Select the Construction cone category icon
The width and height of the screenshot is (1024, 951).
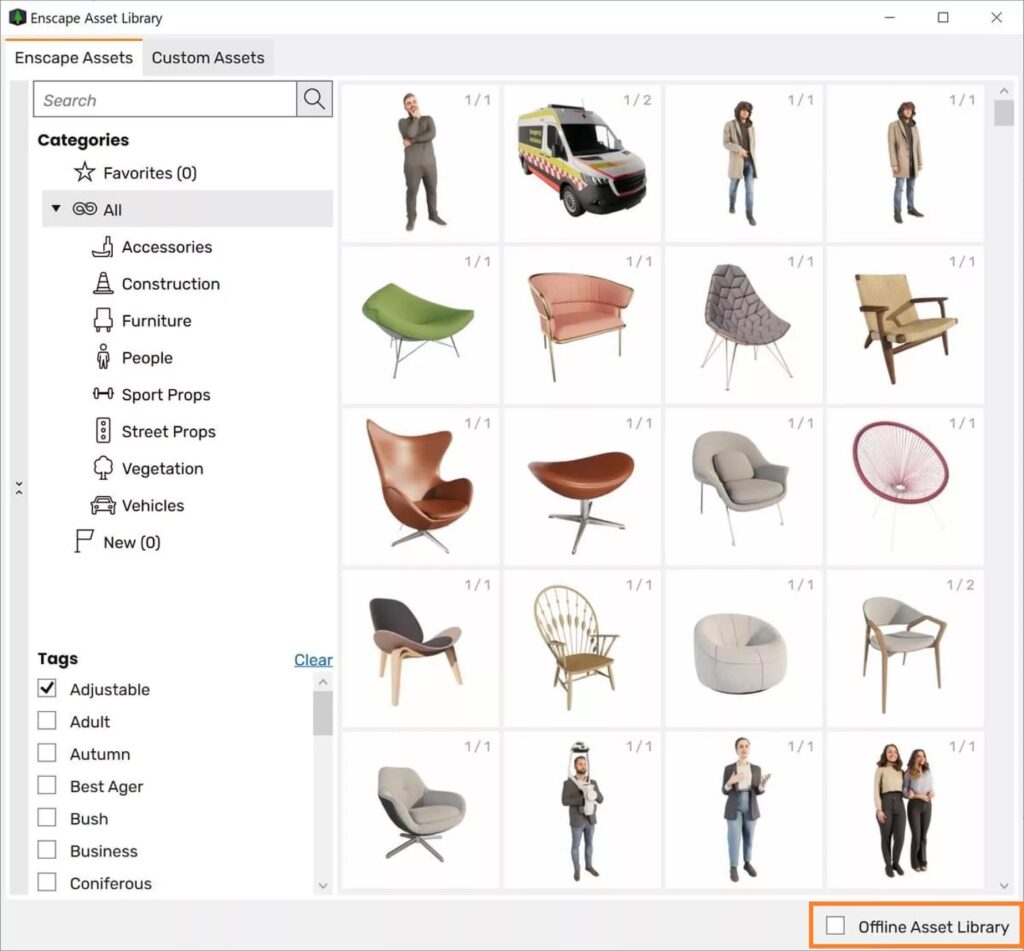click(x=102, y=284)
